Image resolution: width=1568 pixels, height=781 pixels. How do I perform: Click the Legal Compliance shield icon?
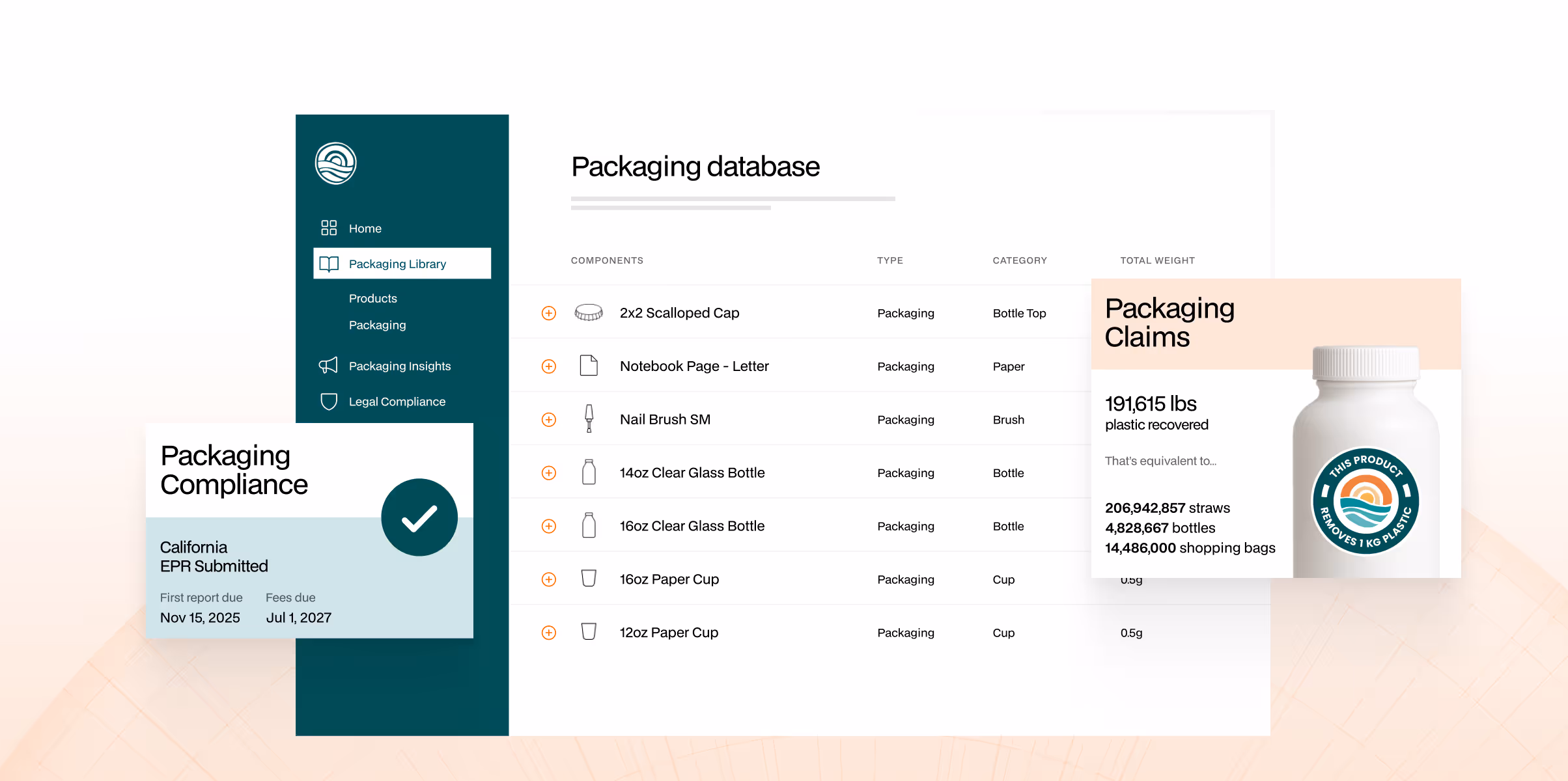click(x=329, y=402)
